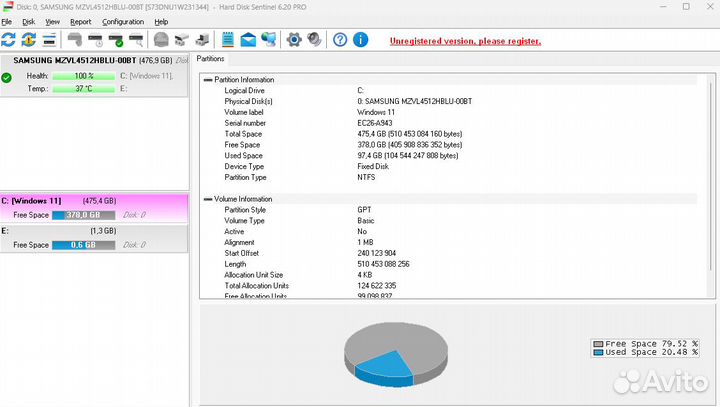Click the send report by e-mail envelope icon
Image resolution: width=720 pixels, height=407 pixels.
(247, 40)
